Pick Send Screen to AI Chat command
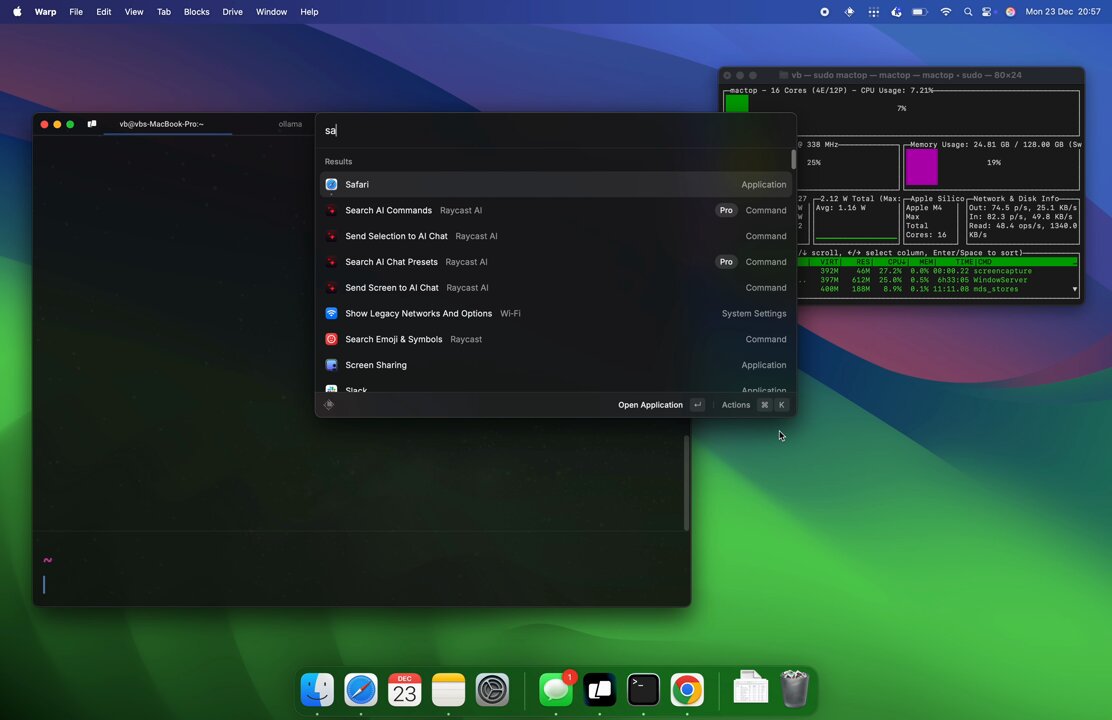This screenshot has height=720, width=1112. point(555,287)
